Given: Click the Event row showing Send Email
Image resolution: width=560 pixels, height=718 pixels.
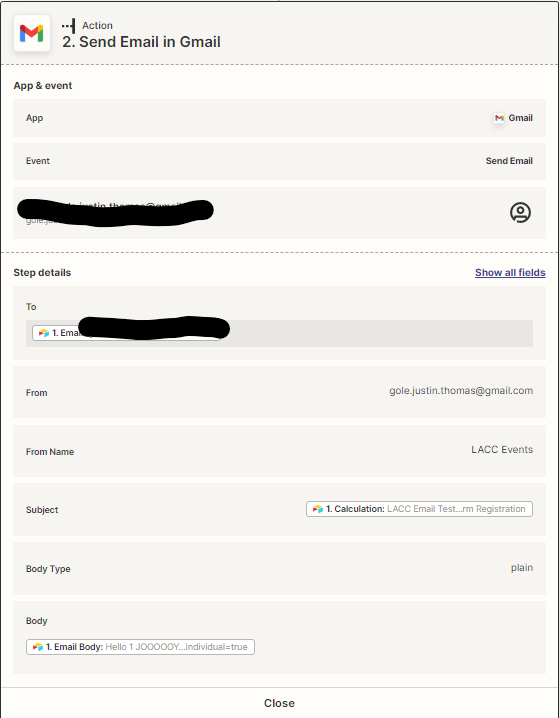Looking at the screenshot, I should pos(279,161).
